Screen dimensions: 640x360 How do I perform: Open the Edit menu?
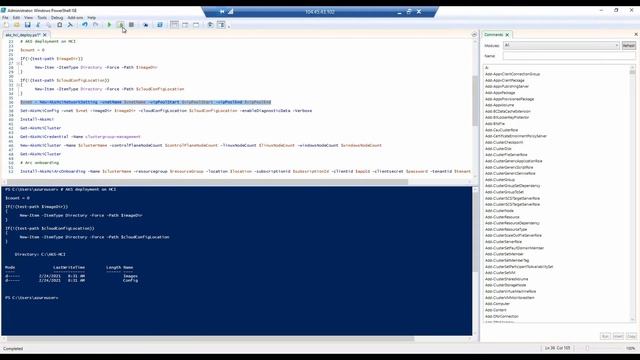16,18
